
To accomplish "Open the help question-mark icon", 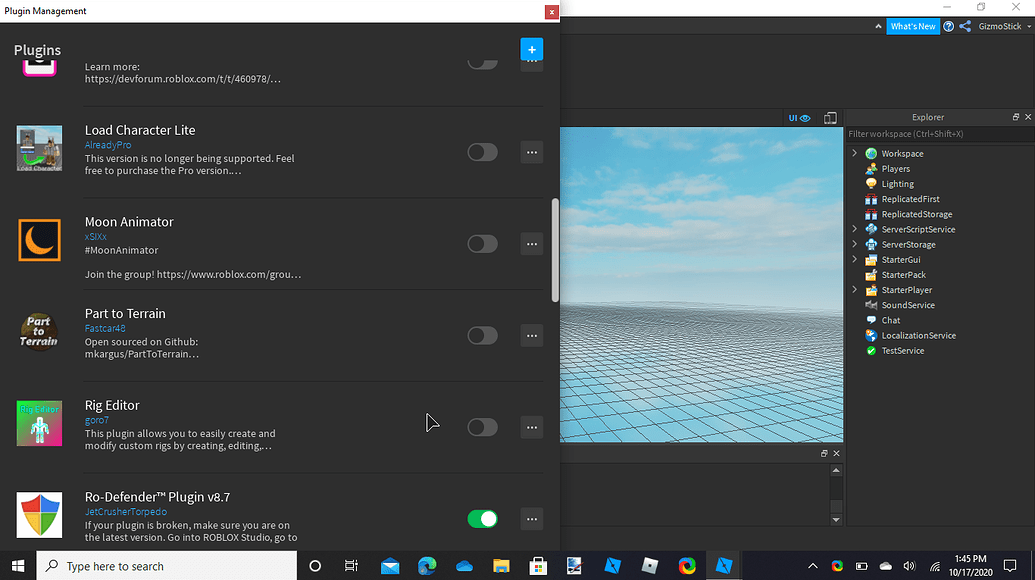I will pos(949,26).
